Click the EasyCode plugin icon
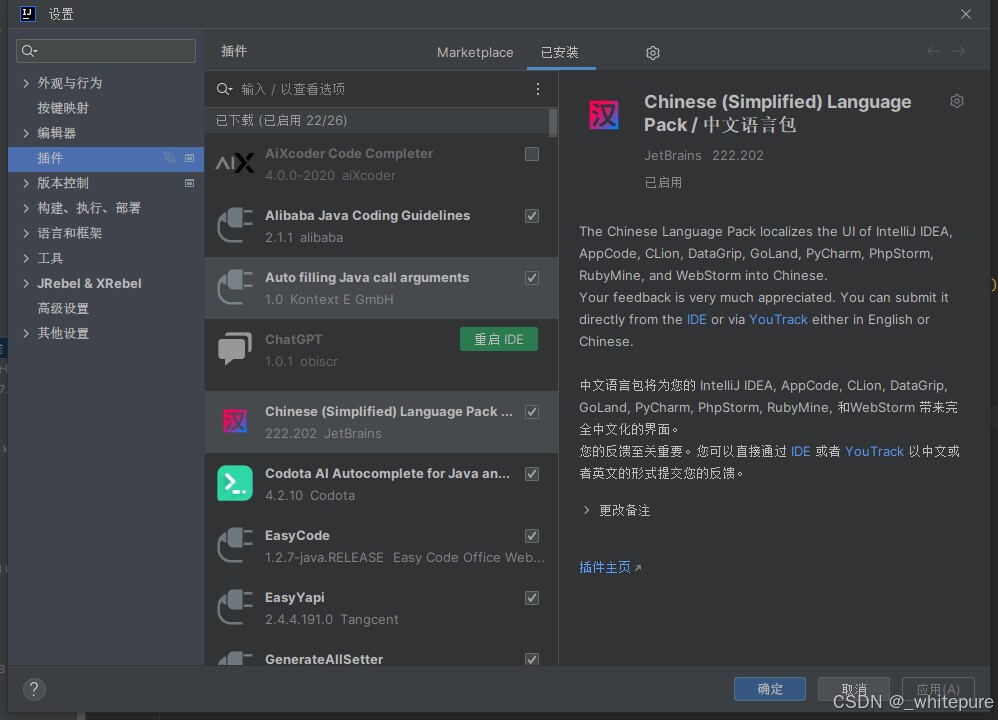 pyautogui.click(x=235, y=545)
